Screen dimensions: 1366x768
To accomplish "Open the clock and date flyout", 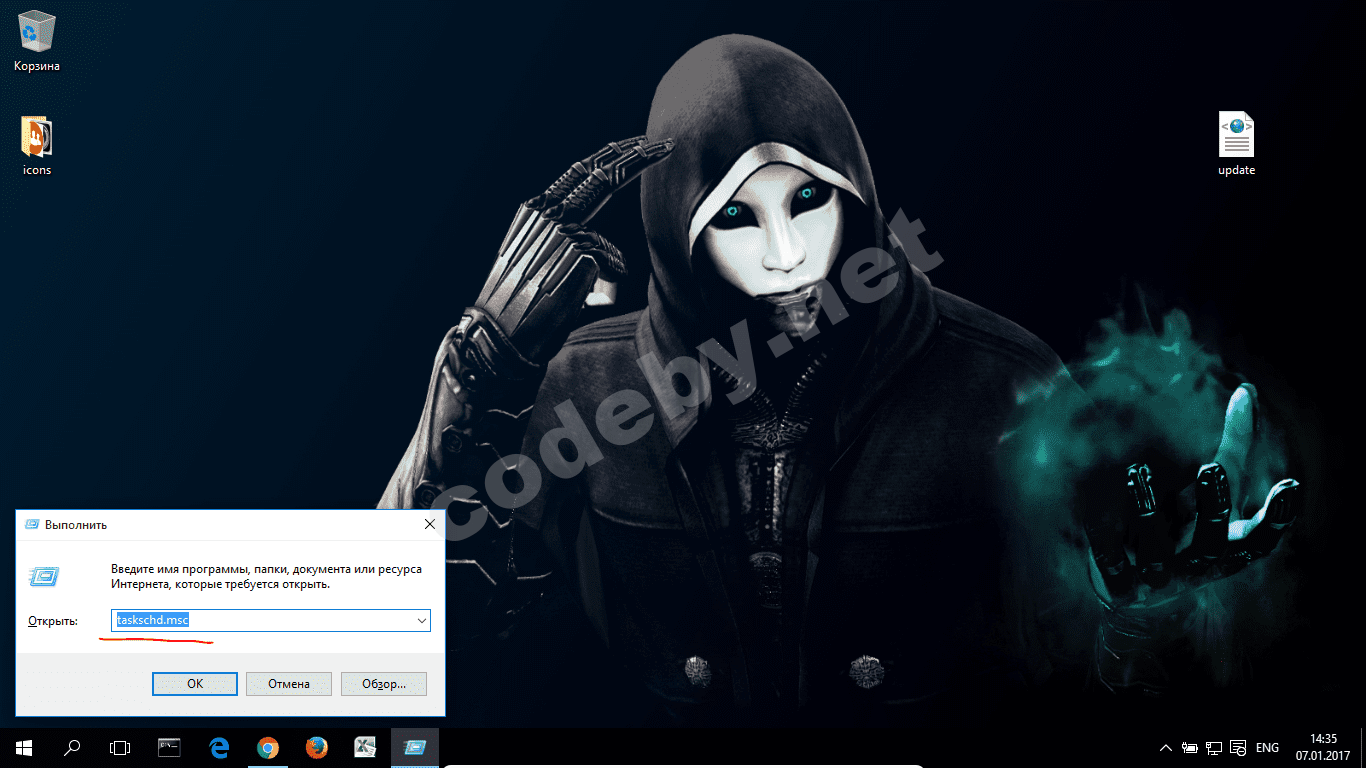I will pyautogui.click(x=1322, y=747).
